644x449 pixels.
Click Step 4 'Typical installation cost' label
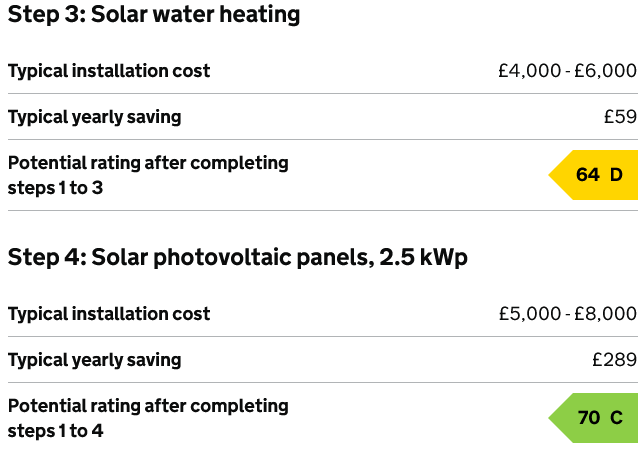tap(109, 314)
